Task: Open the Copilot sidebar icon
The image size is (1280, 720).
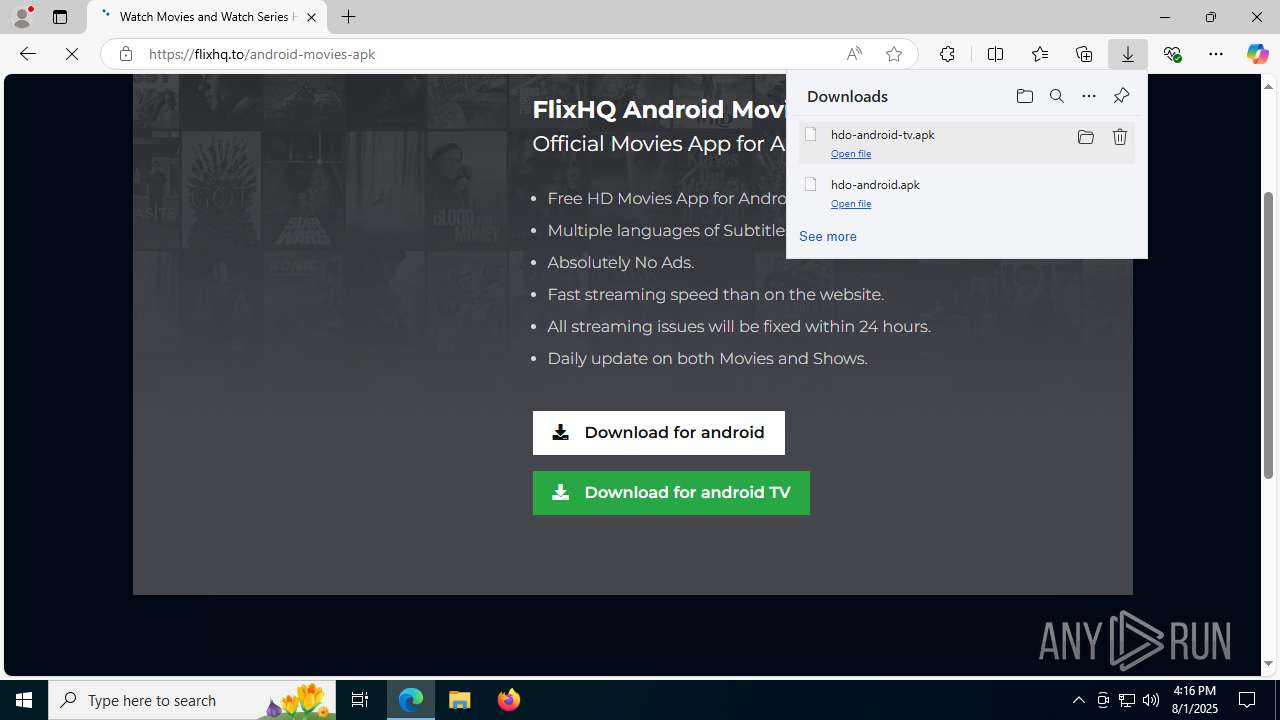Action: pyautogui.click(x=1257, y=54)
